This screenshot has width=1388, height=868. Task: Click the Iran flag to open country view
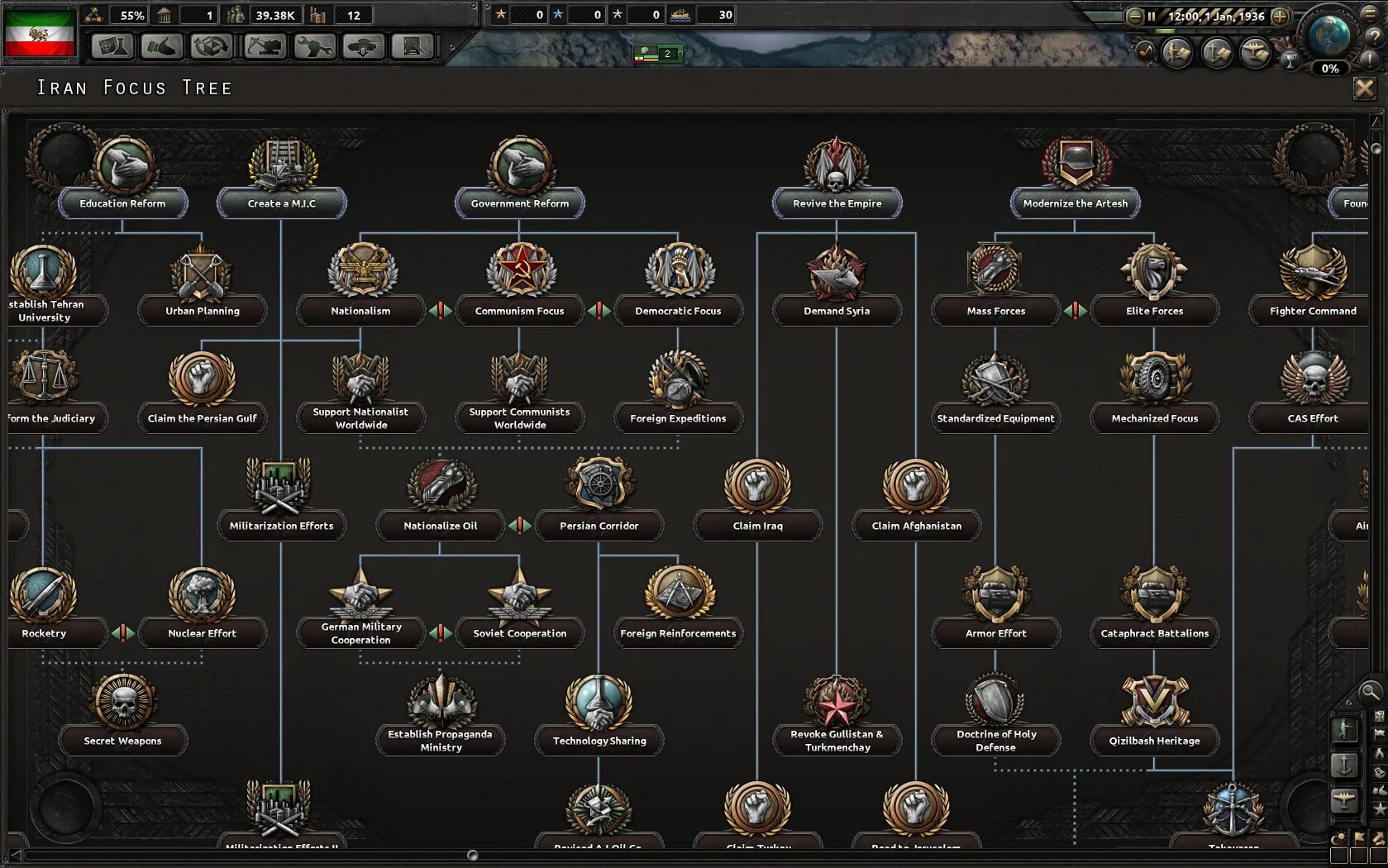[40, 33]
